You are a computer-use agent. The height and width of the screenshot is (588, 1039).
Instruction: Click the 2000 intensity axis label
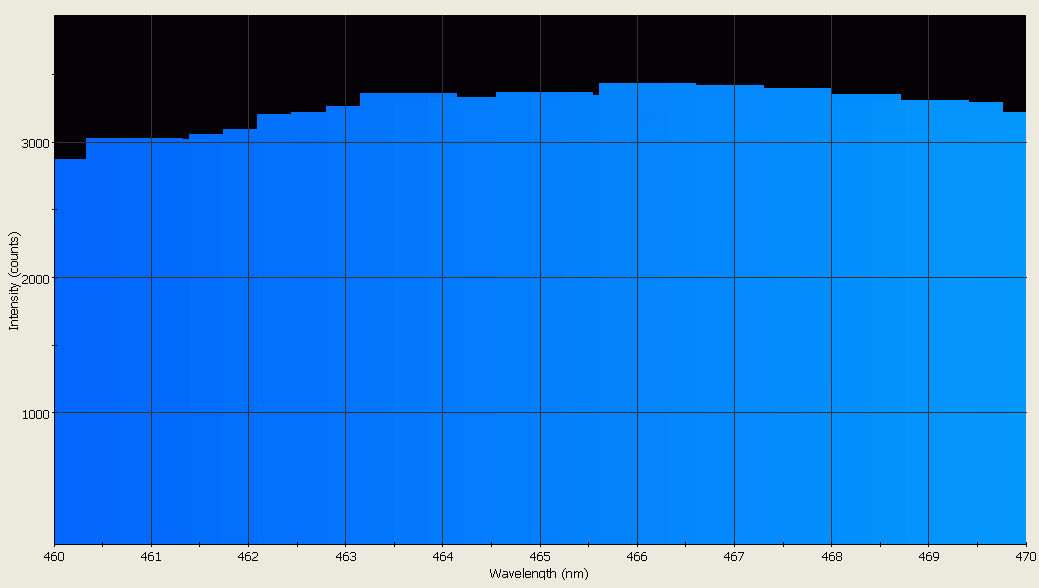point(36,277)
